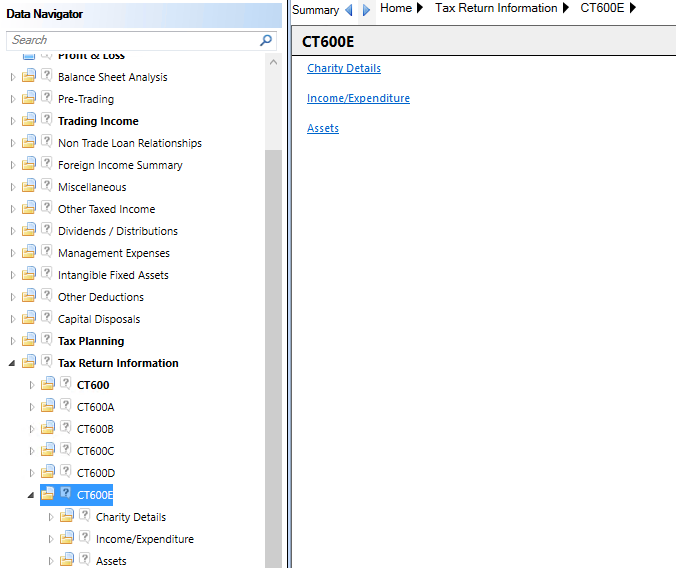Select Dividends / Distributions item

(x=118, y=231)
